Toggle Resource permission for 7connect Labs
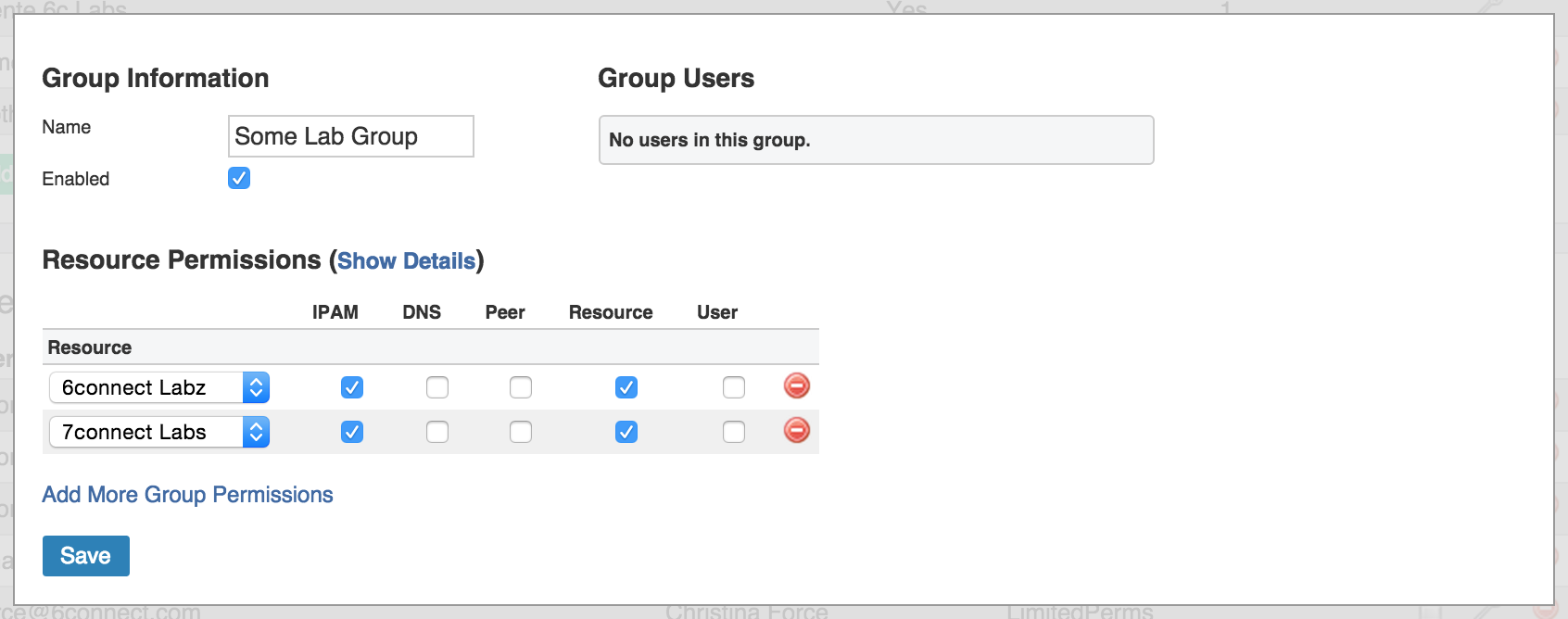Viewport: 1568px width, 619px height. [x=626, y=432]
